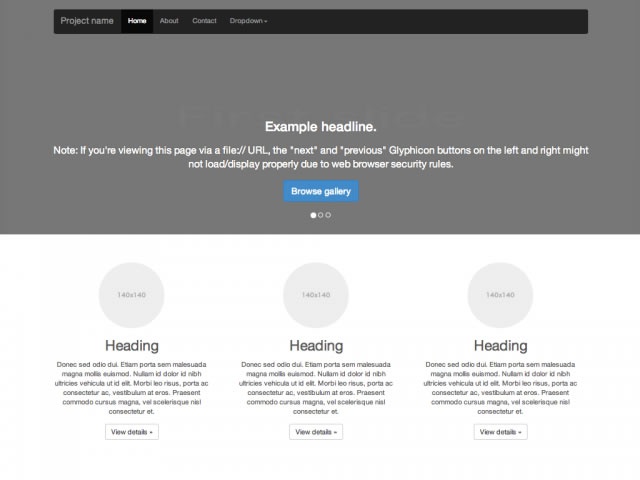Viewport: 640px width, 480px height.
Task: Go to the Contact page link
Action: click(204, 21)
